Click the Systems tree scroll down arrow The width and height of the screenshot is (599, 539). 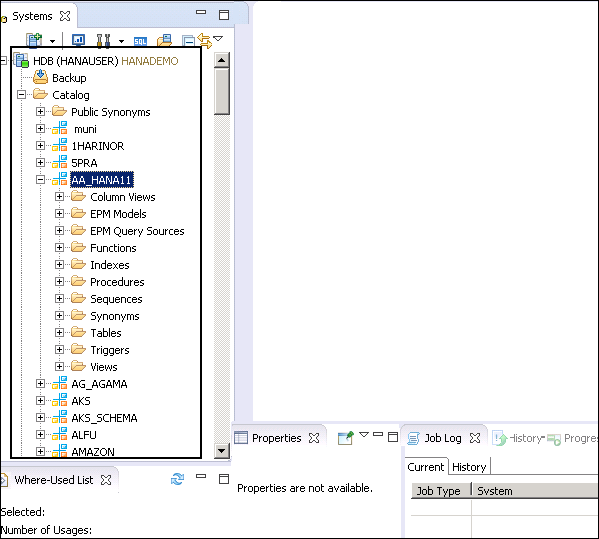click(x=222, y=450)
